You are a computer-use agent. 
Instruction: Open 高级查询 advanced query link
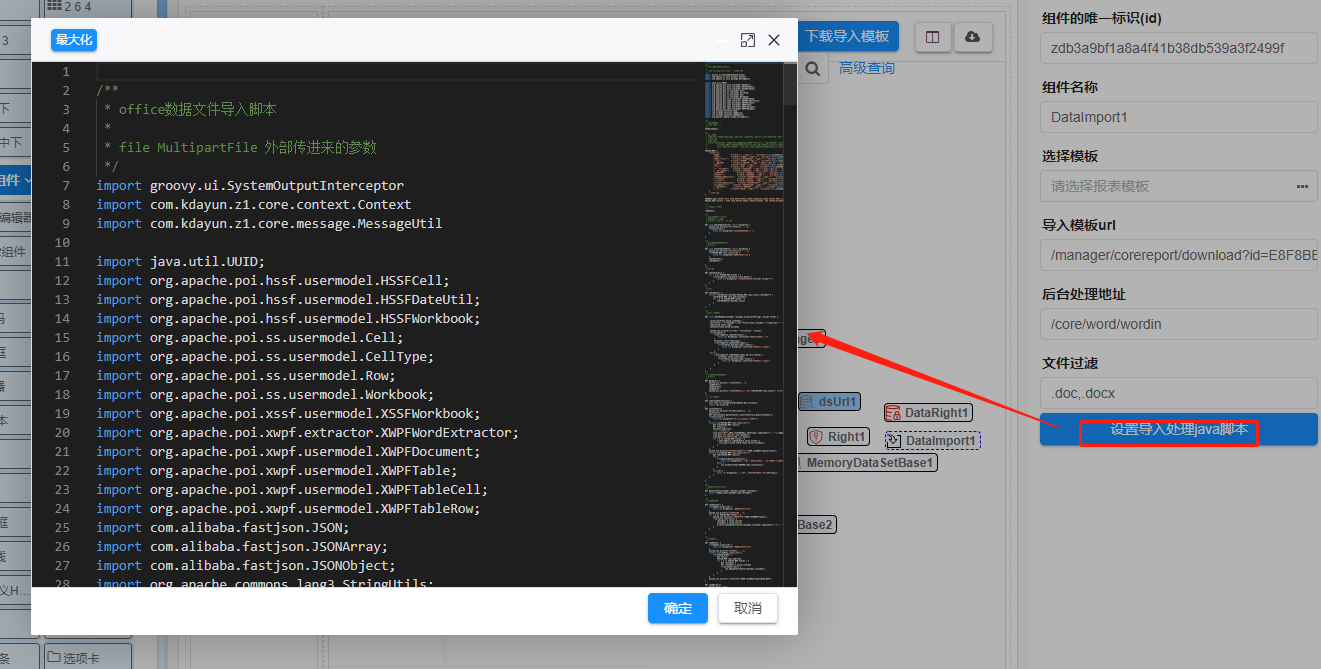(x=866, y=68)
